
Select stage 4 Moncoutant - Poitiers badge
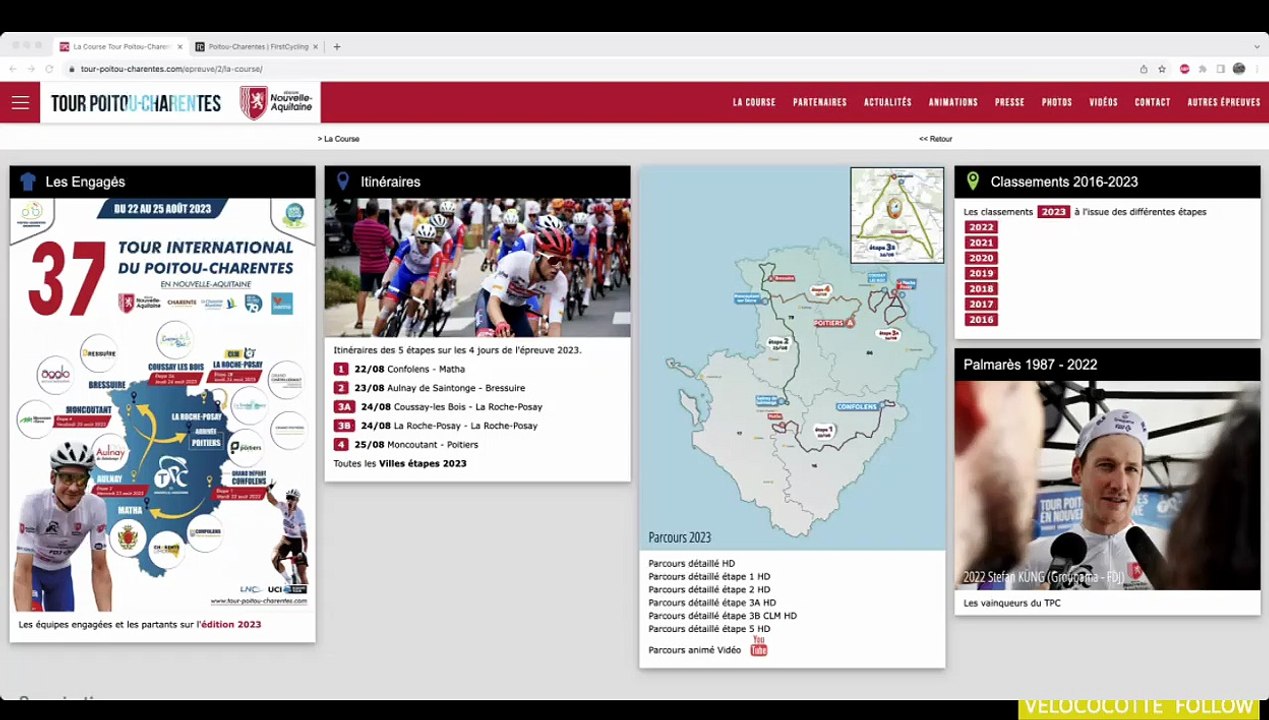point(341,444)
